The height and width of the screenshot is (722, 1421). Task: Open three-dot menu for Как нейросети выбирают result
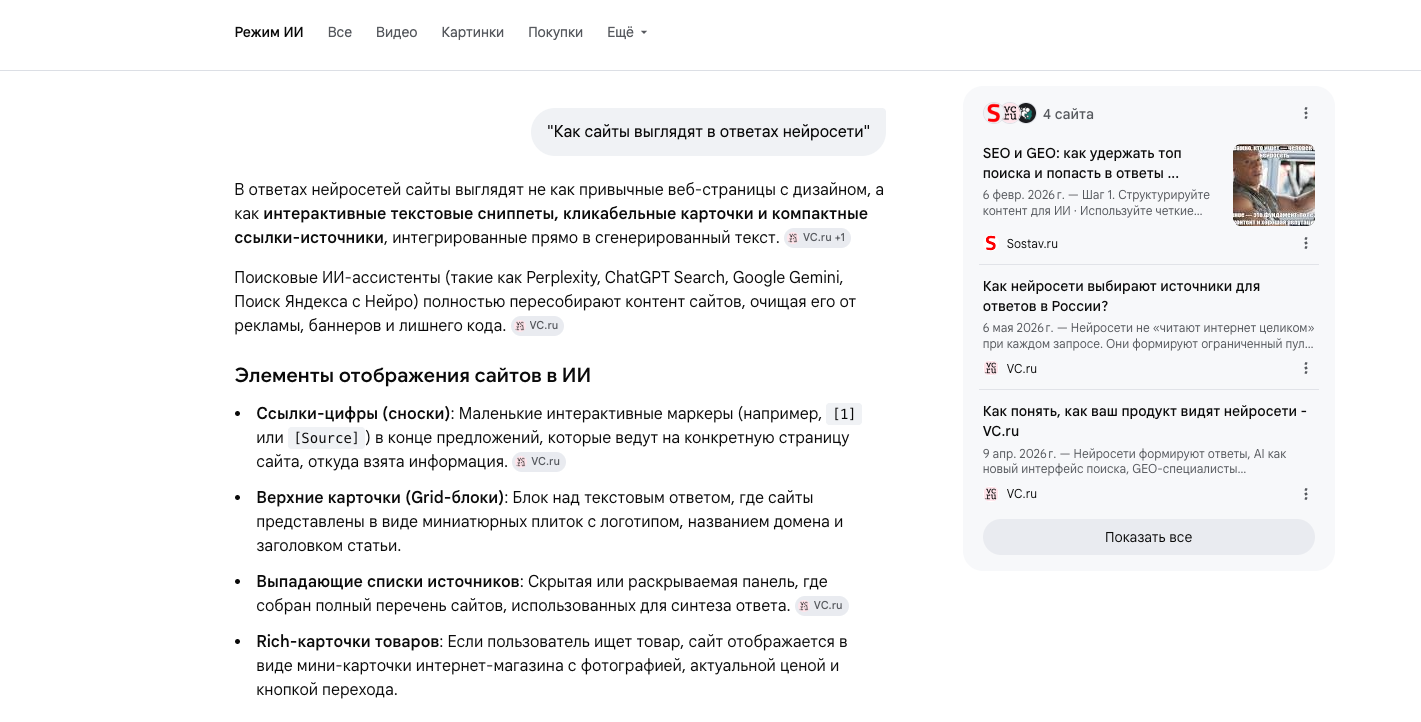pyautogui.click(x=1306, y=368)
